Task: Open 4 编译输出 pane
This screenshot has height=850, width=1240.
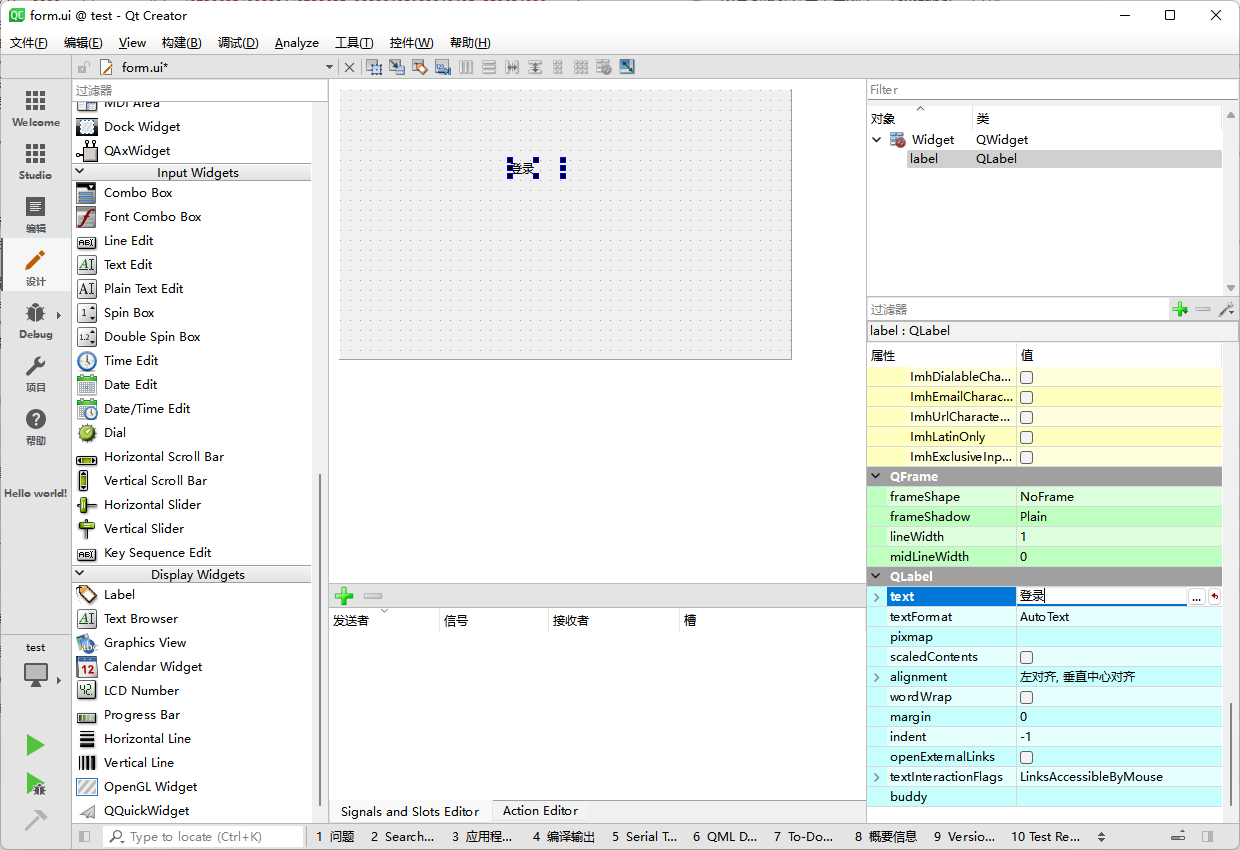Action: pos(564,837)
